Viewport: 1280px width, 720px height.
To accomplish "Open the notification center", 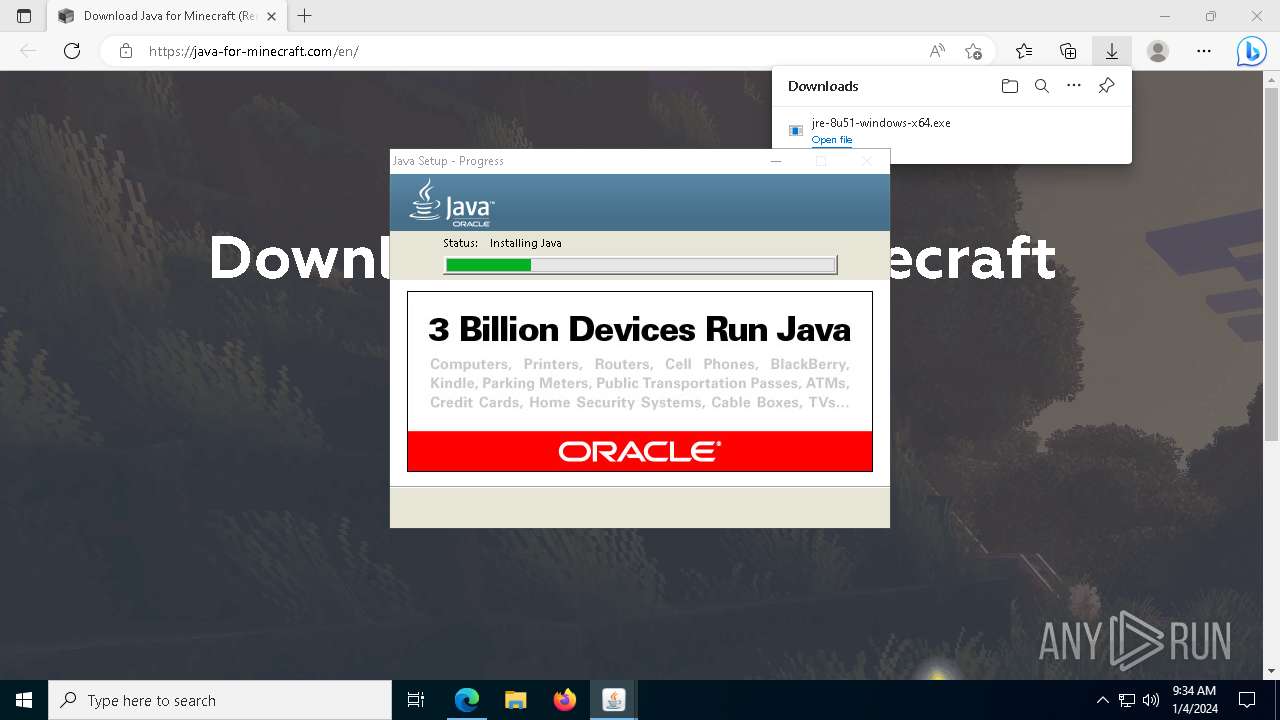I will coord(1247,700).
